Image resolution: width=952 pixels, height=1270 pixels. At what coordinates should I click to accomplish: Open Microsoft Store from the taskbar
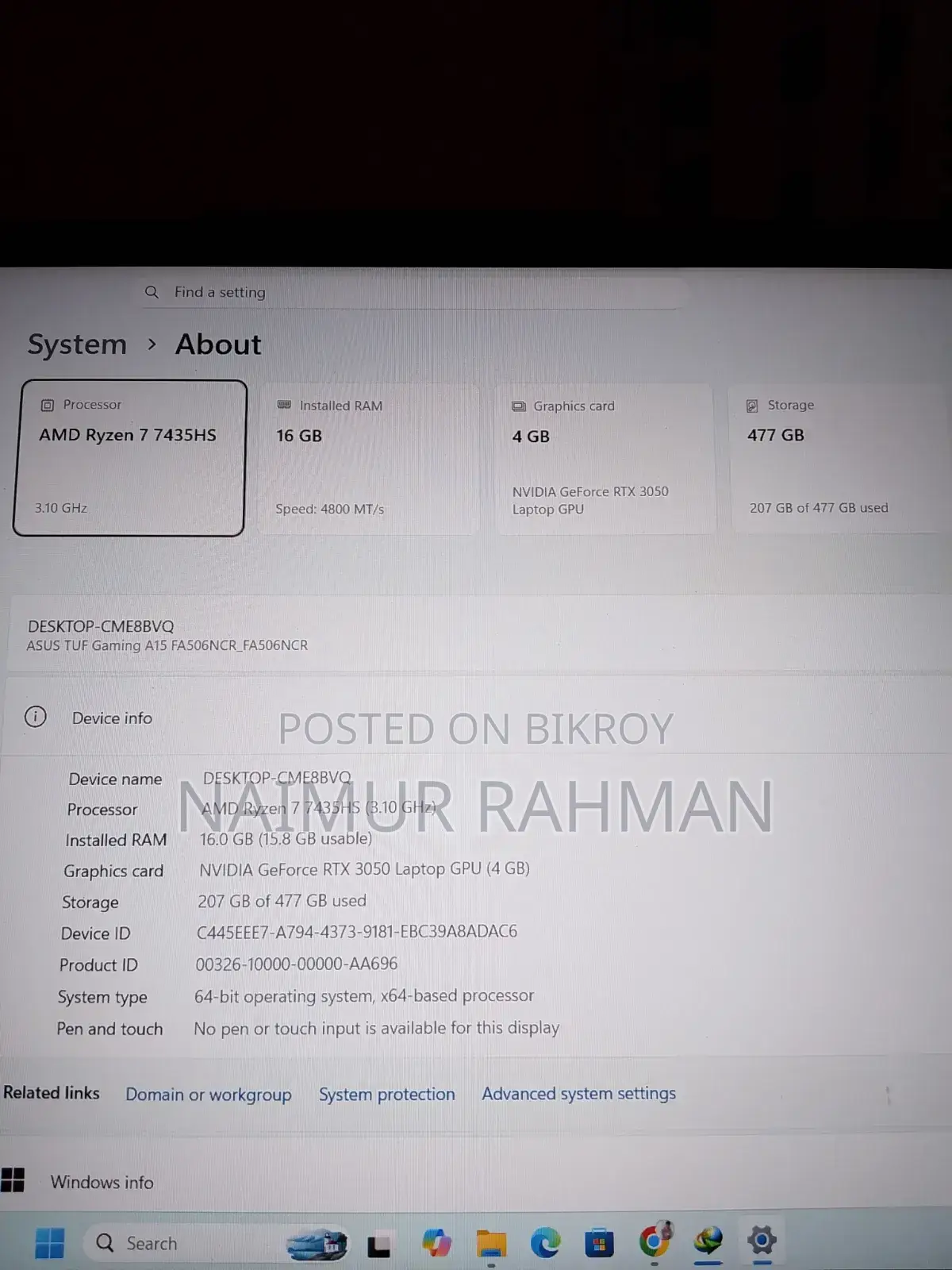tap(599, 1243)
